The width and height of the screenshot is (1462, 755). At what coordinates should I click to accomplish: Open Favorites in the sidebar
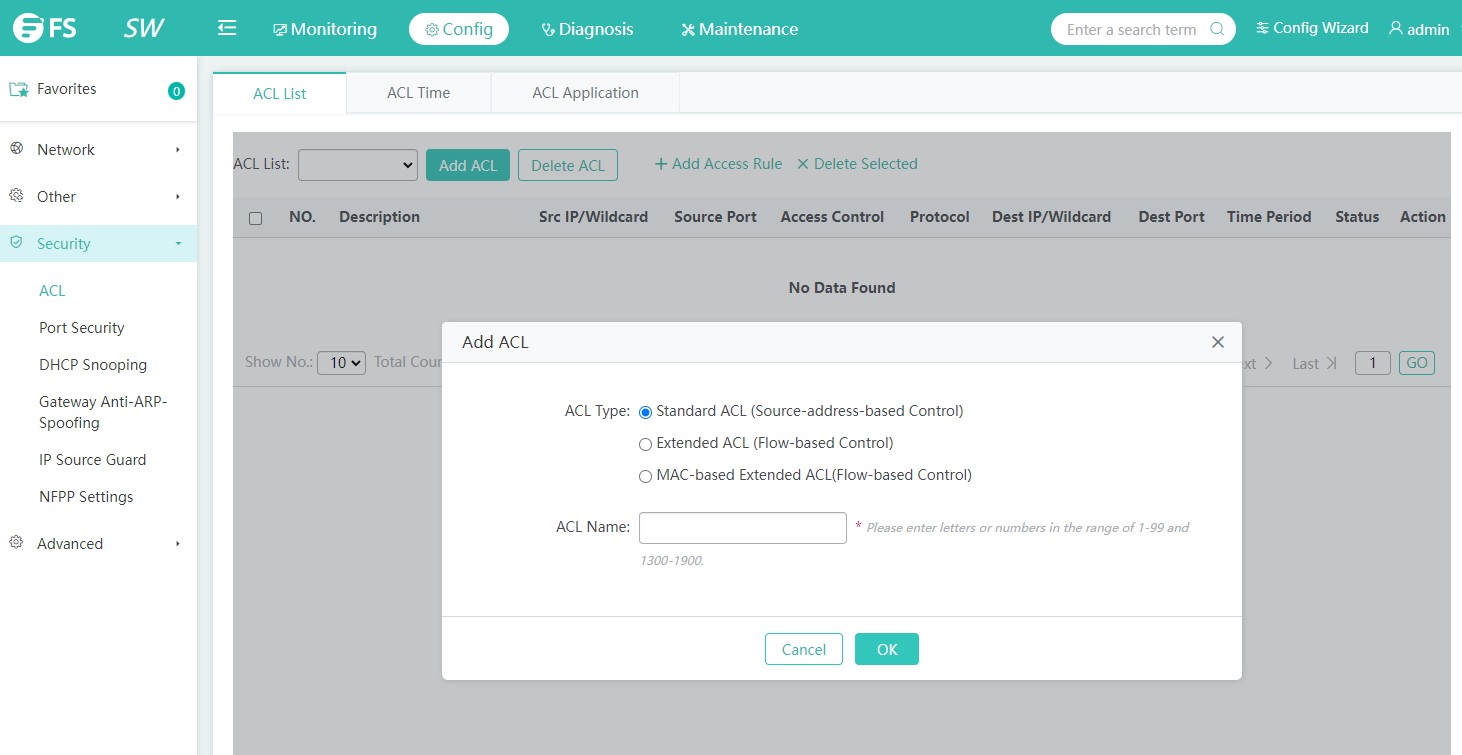(x=66, y=89)
